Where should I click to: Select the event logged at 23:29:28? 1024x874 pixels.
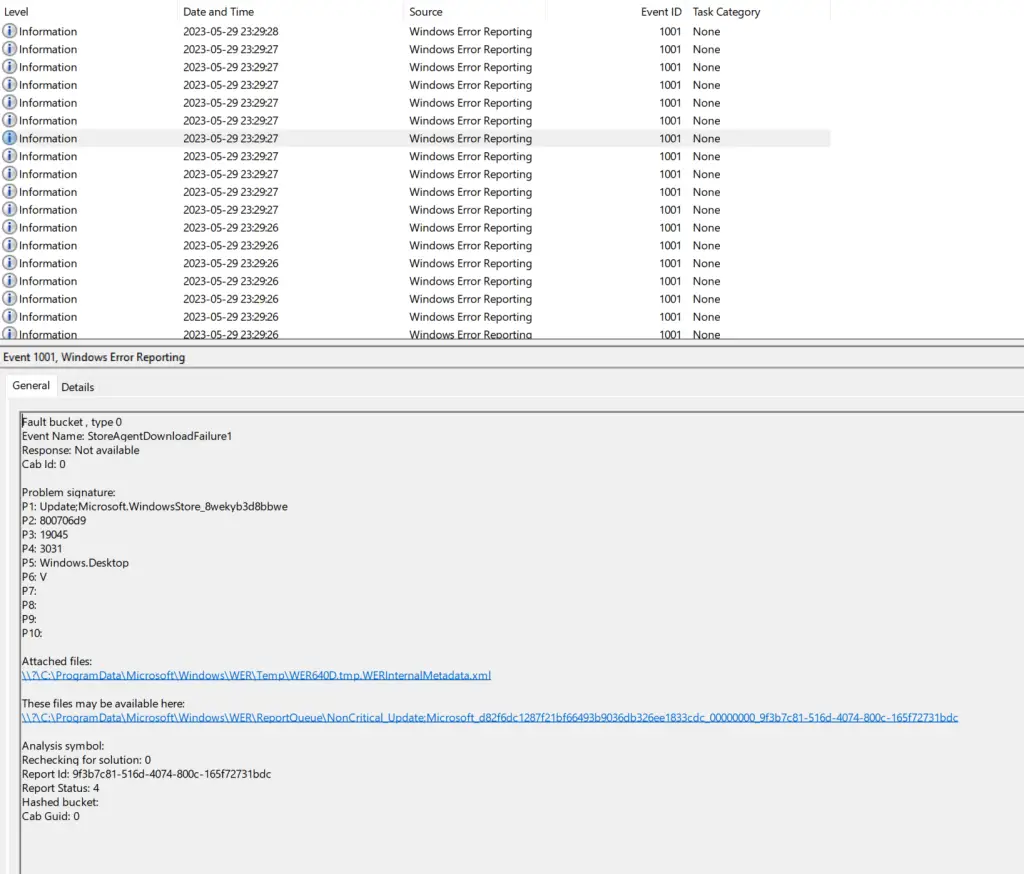point(230,32)
